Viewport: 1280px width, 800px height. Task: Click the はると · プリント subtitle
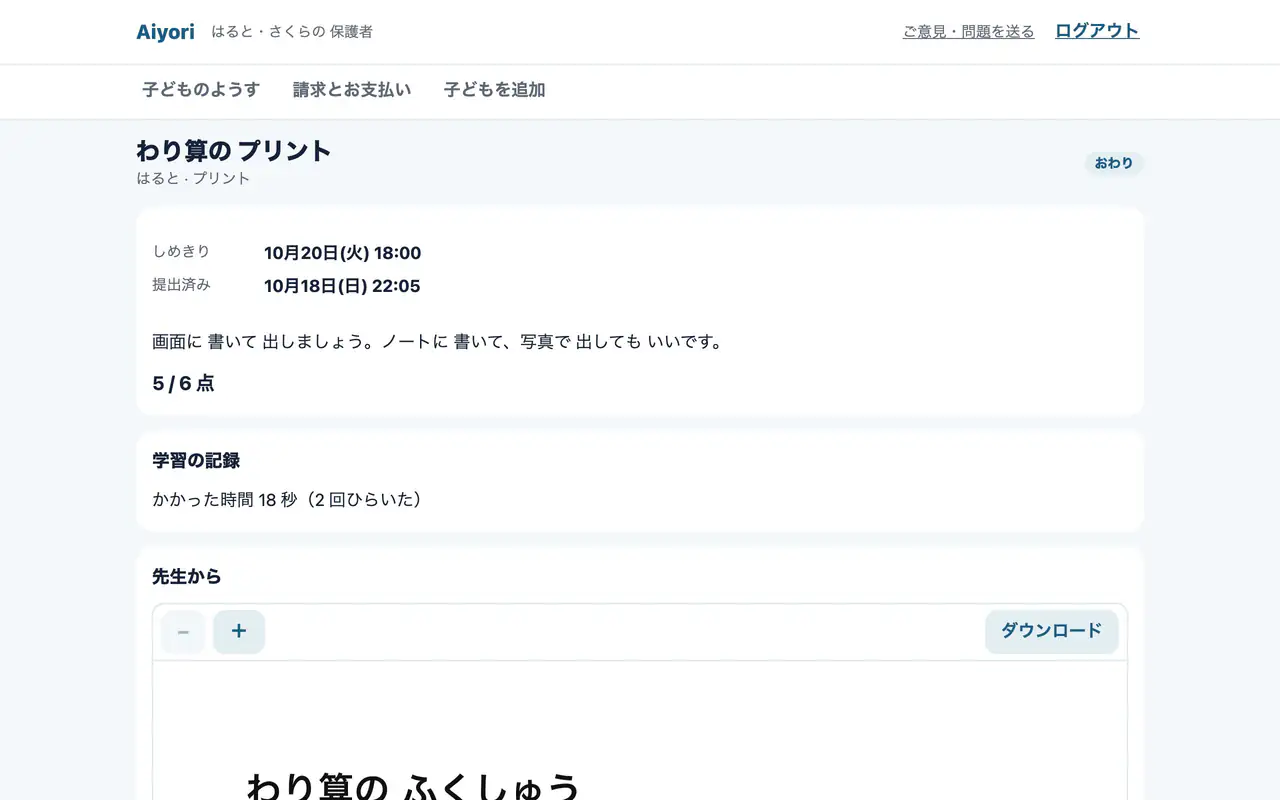click(x=193, y=178)
